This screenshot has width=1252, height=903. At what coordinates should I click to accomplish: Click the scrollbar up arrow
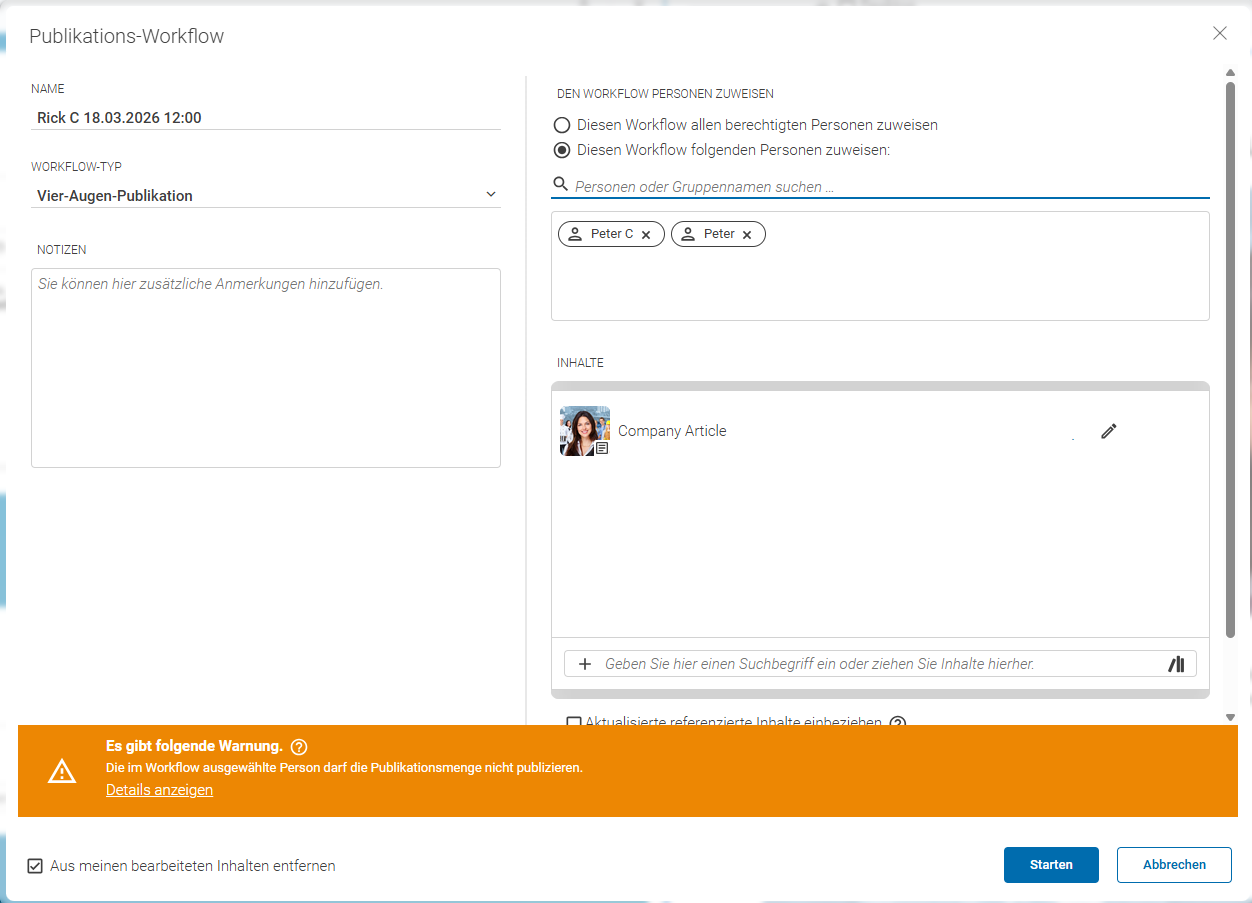[1230, 72]
